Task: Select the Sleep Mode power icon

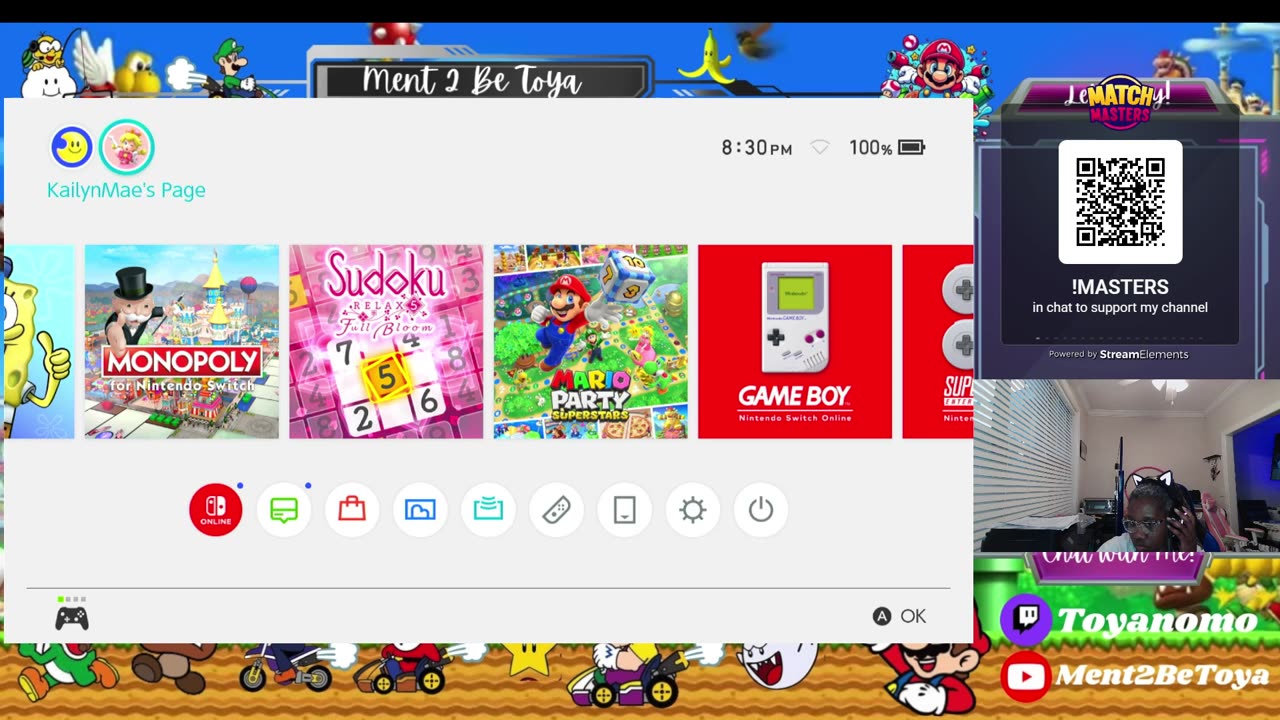Action: tap(760, 510)
